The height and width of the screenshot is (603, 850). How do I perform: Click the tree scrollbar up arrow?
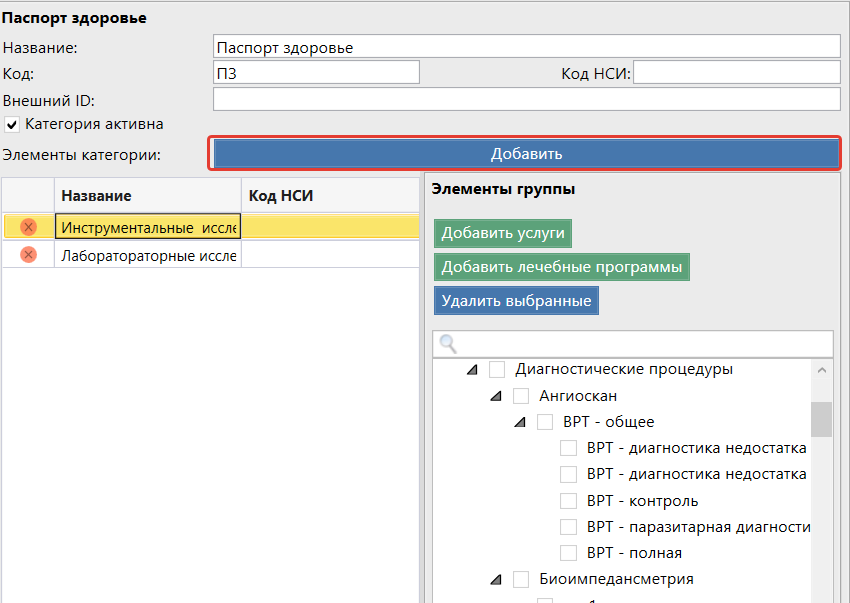point(821,370)
